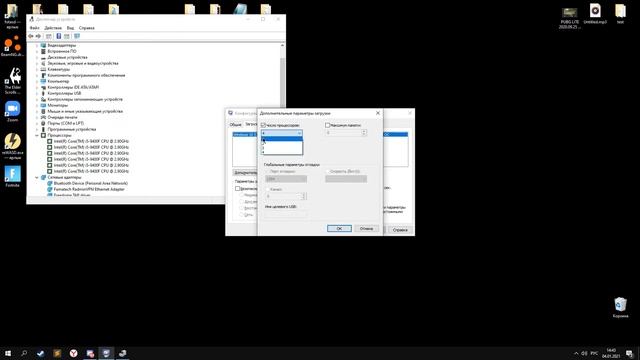This screenshot has width=640, height=360.
Task: Select the Компьютер category icon
Action: [43, 81]
